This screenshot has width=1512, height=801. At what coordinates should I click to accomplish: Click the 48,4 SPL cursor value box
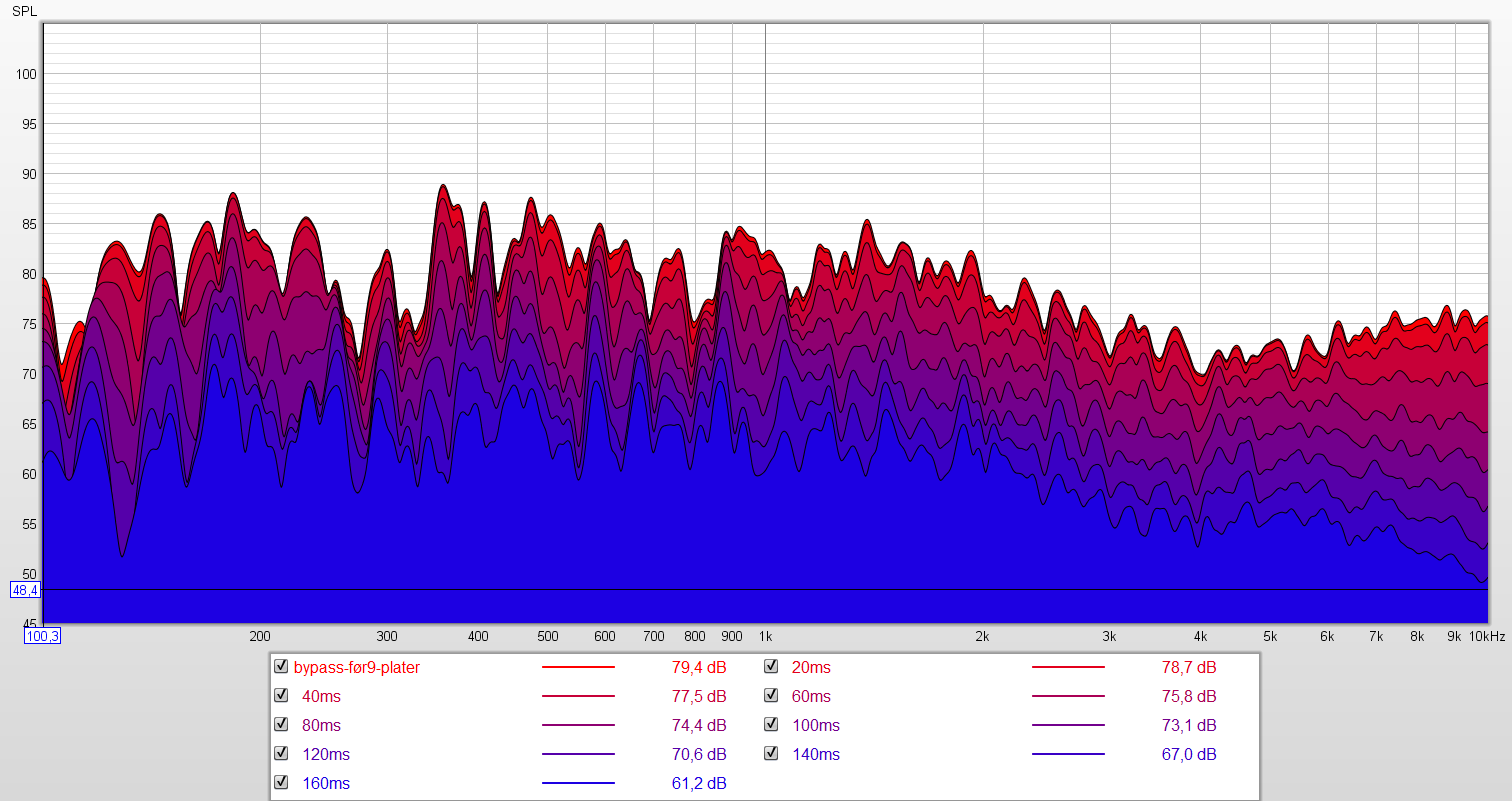point(25,590)
